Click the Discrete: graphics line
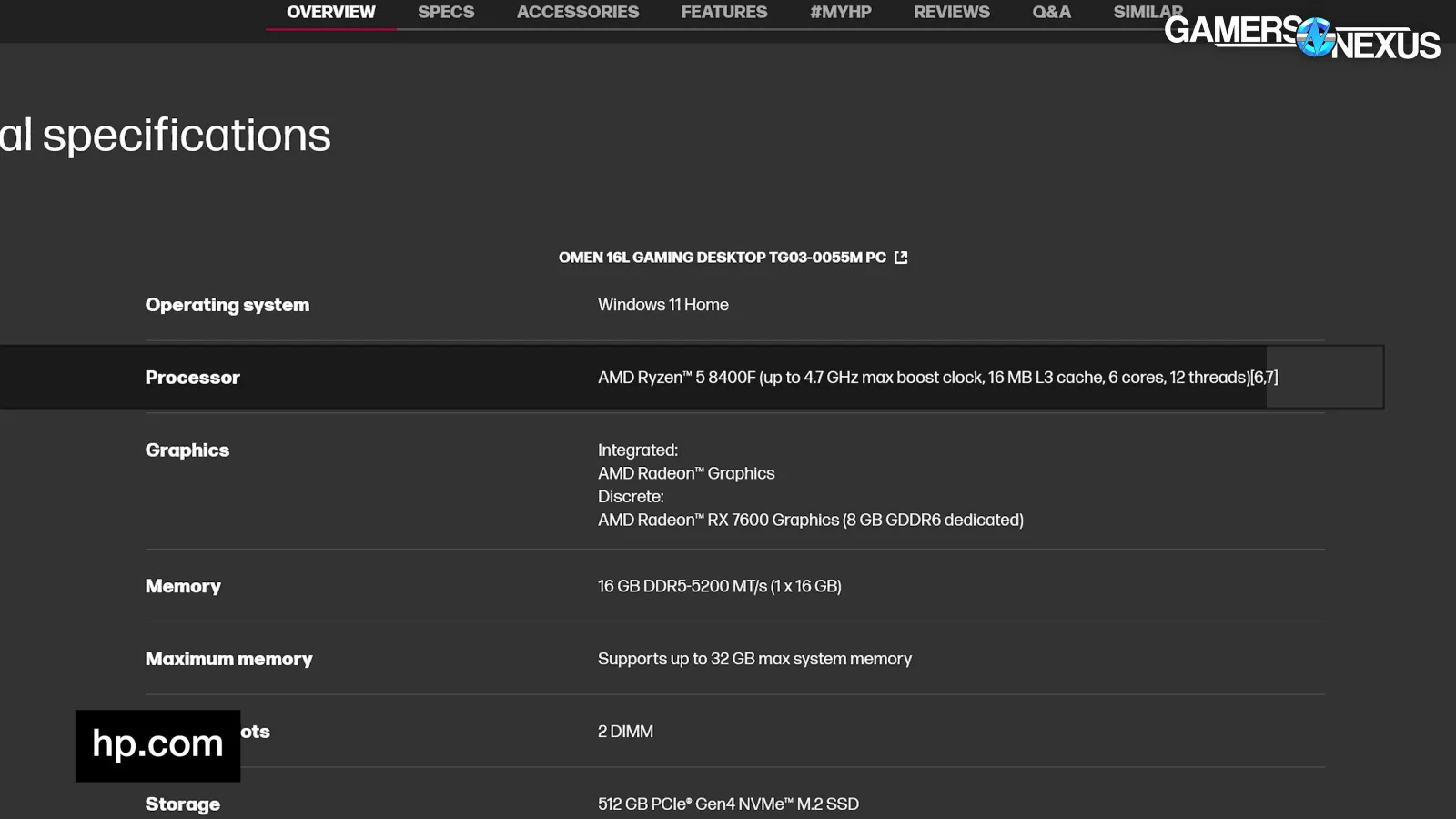 tap(631, 497)
